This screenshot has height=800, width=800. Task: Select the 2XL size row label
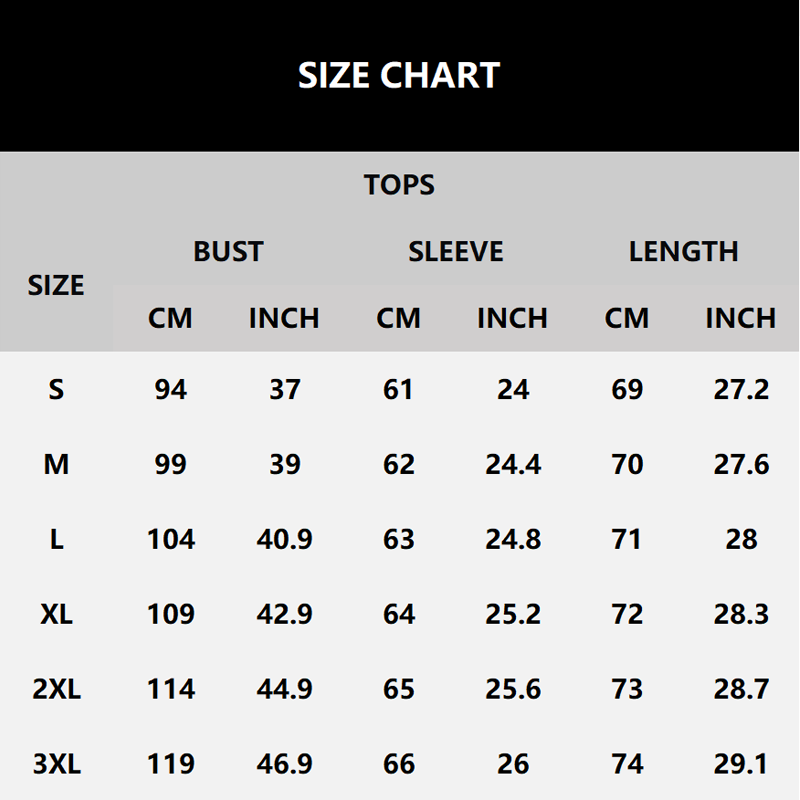click(56, 689)
